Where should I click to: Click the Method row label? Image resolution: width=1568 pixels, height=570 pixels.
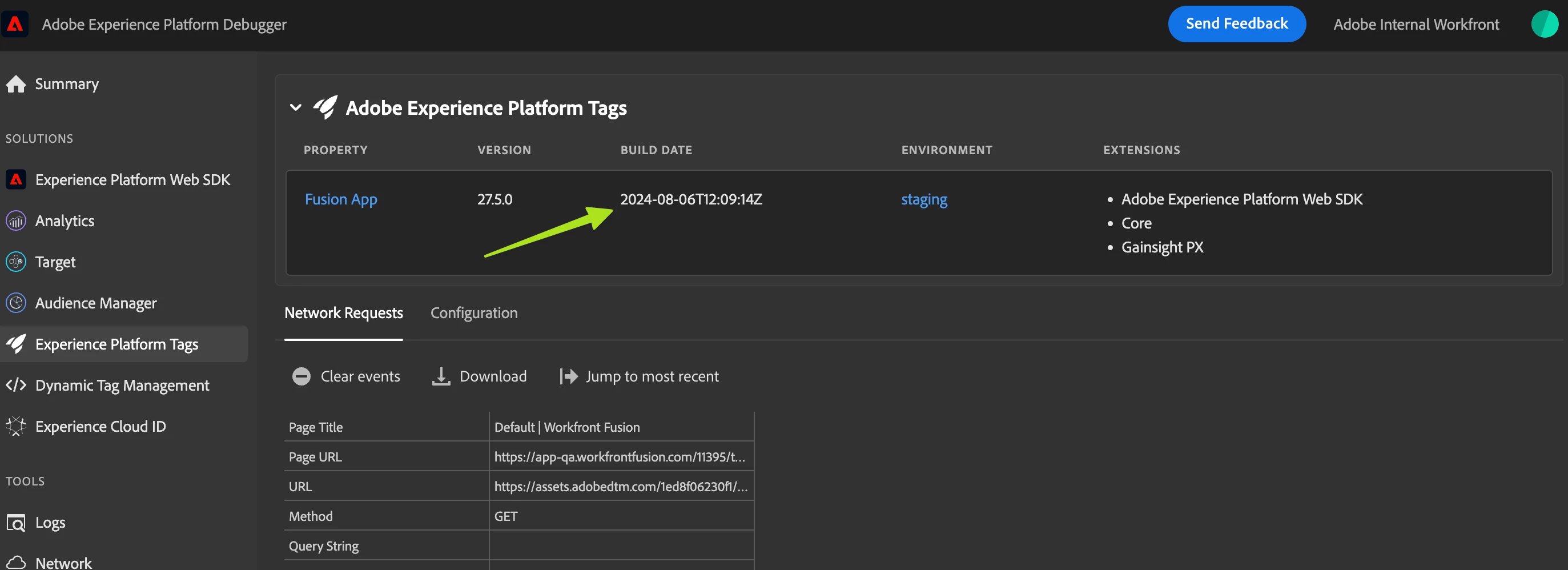coord(311,516)
